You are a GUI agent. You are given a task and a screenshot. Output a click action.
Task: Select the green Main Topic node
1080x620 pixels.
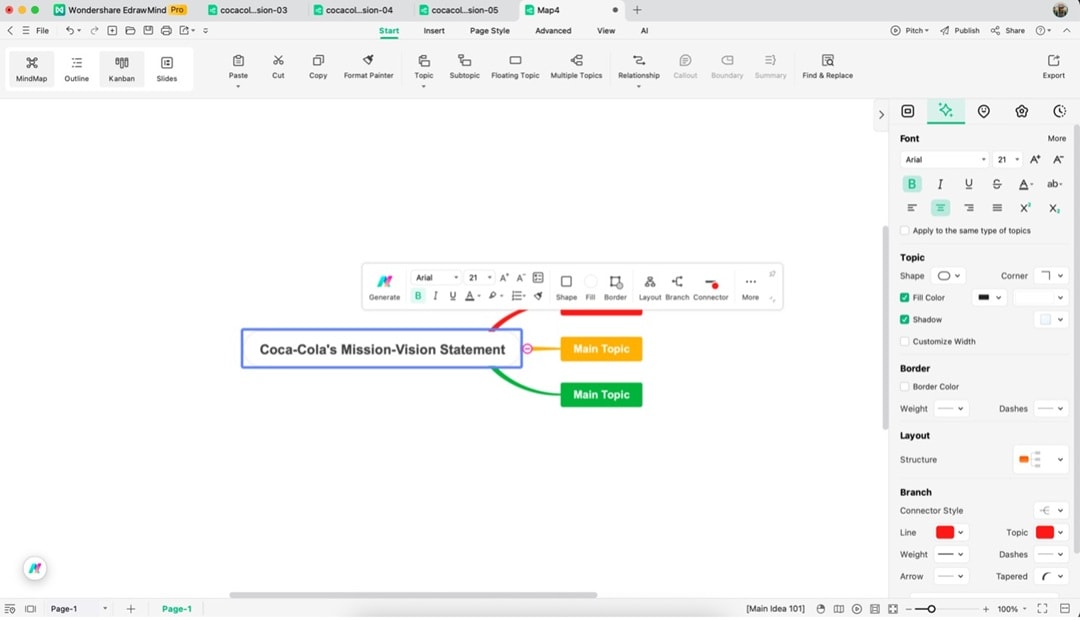coord(601,395)
